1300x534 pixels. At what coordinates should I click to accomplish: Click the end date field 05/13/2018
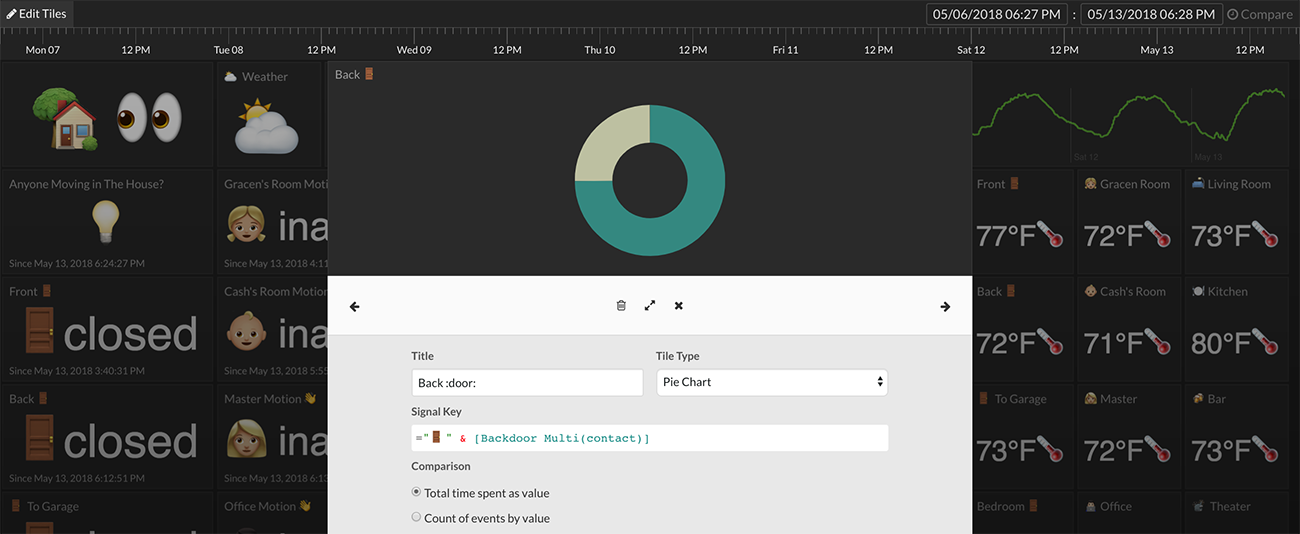pyautogui.click(x=1151, y=14)
